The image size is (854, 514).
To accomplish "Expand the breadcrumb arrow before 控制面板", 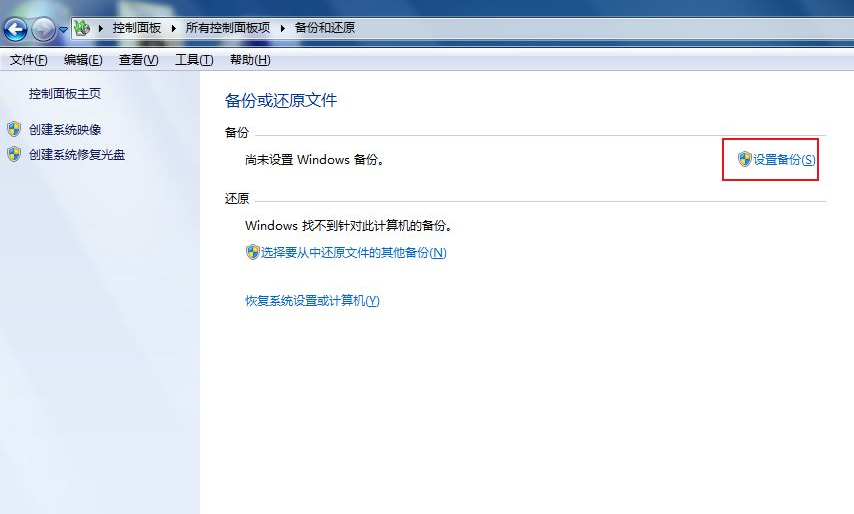I will (x=101, y=28).
